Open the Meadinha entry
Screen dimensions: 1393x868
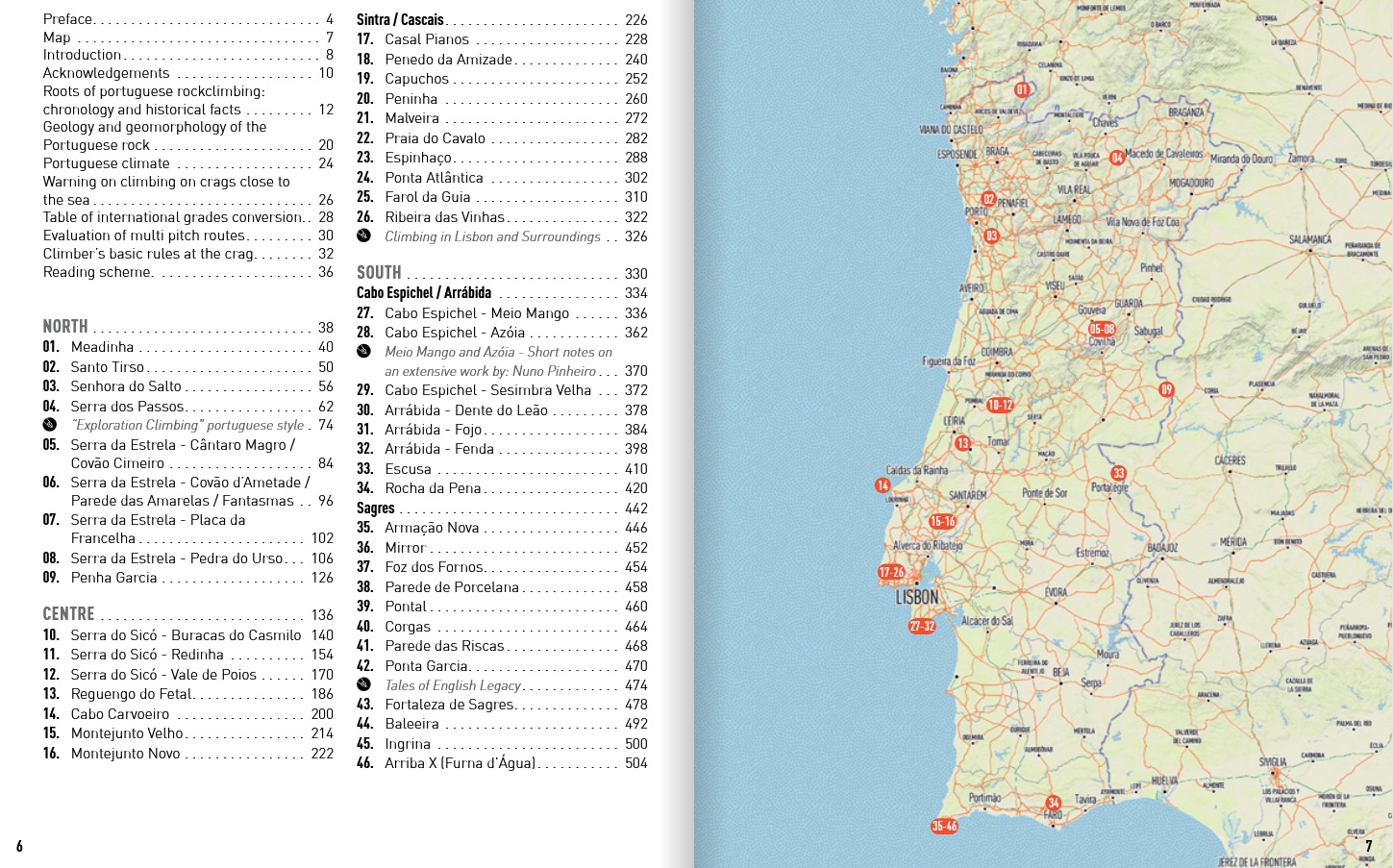tap(102, 347)
